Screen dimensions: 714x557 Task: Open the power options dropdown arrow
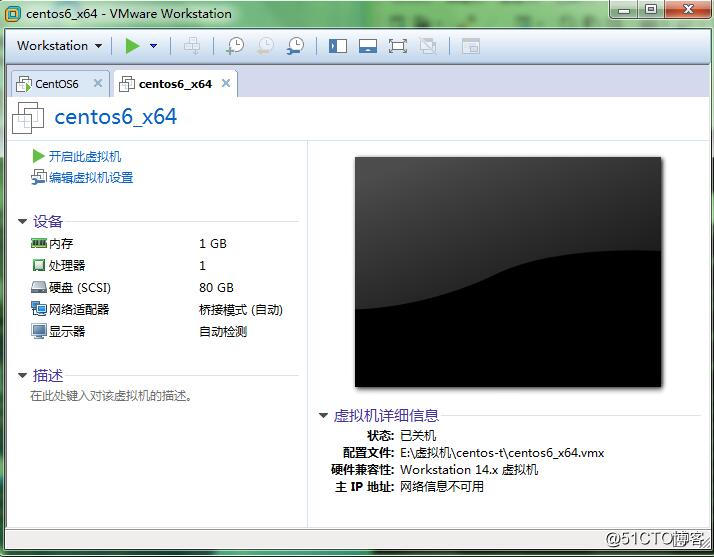(153, 46)
